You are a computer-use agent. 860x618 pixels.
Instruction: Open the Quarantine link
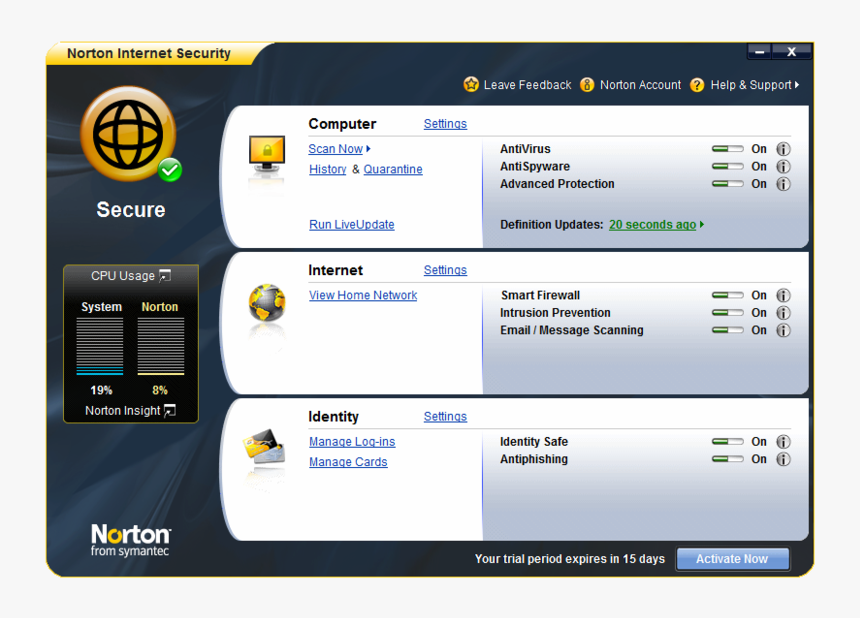(393, 169)
